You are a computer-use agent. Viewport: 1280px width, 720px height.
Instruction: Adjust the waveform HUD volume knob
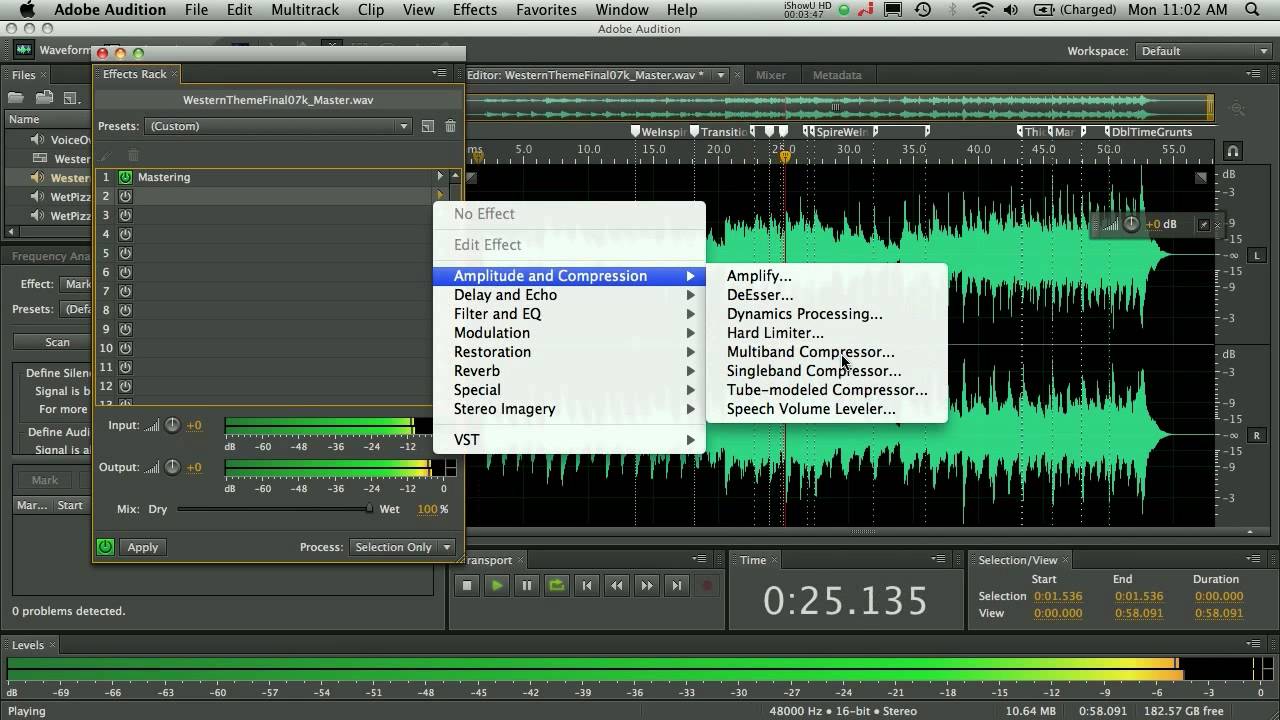tap(1131, 224)
